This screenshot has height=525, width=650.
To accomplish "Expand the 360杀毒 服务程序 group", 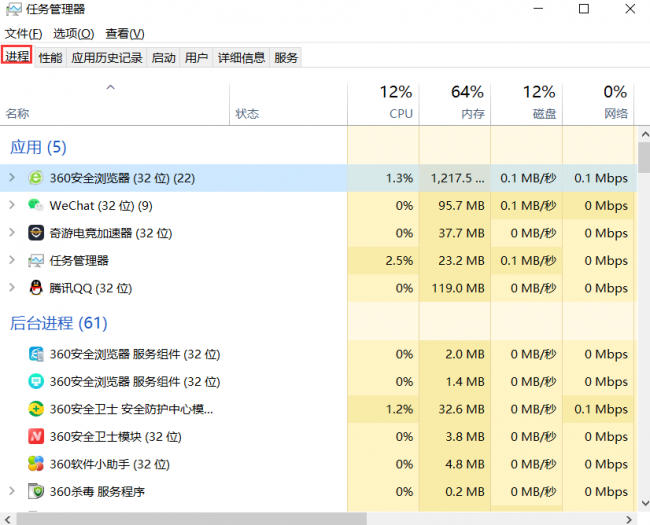I will 12,491.
